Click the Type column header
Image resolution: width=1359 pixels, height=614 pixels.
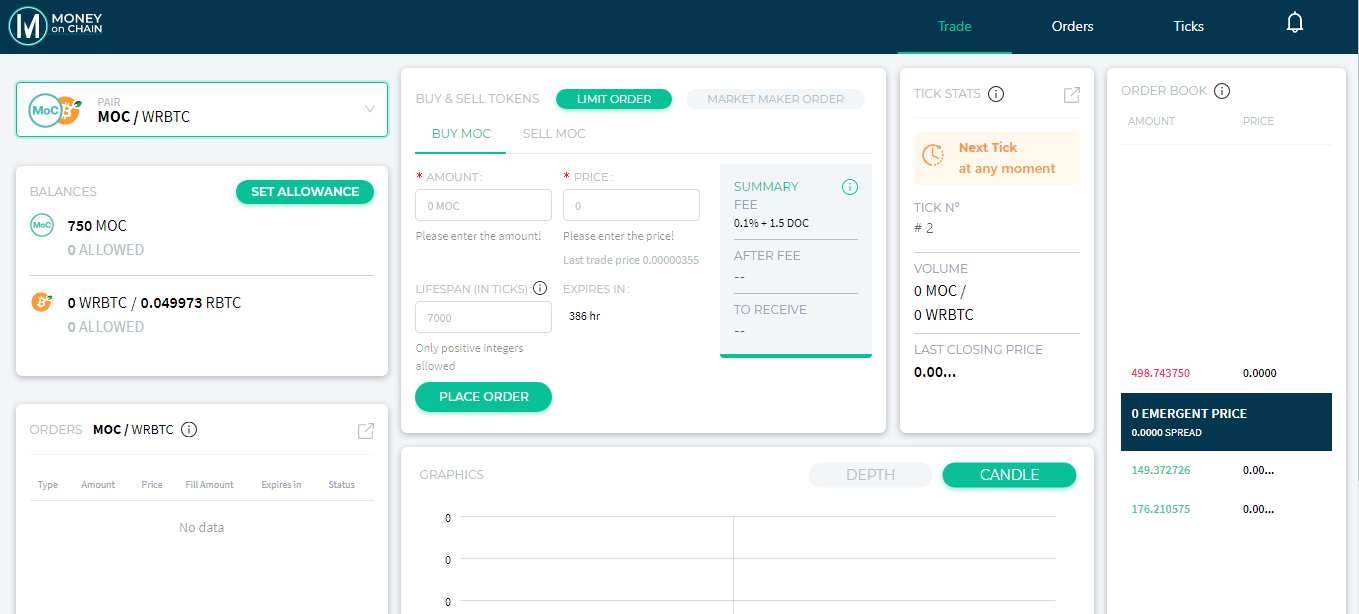coord(47,485)
